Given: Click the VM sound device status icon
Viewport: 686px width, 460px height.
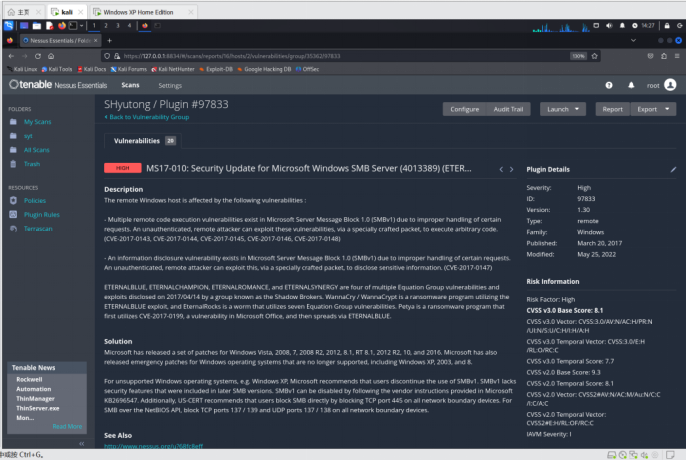Looking at the screenshot, I should (644, 455).
